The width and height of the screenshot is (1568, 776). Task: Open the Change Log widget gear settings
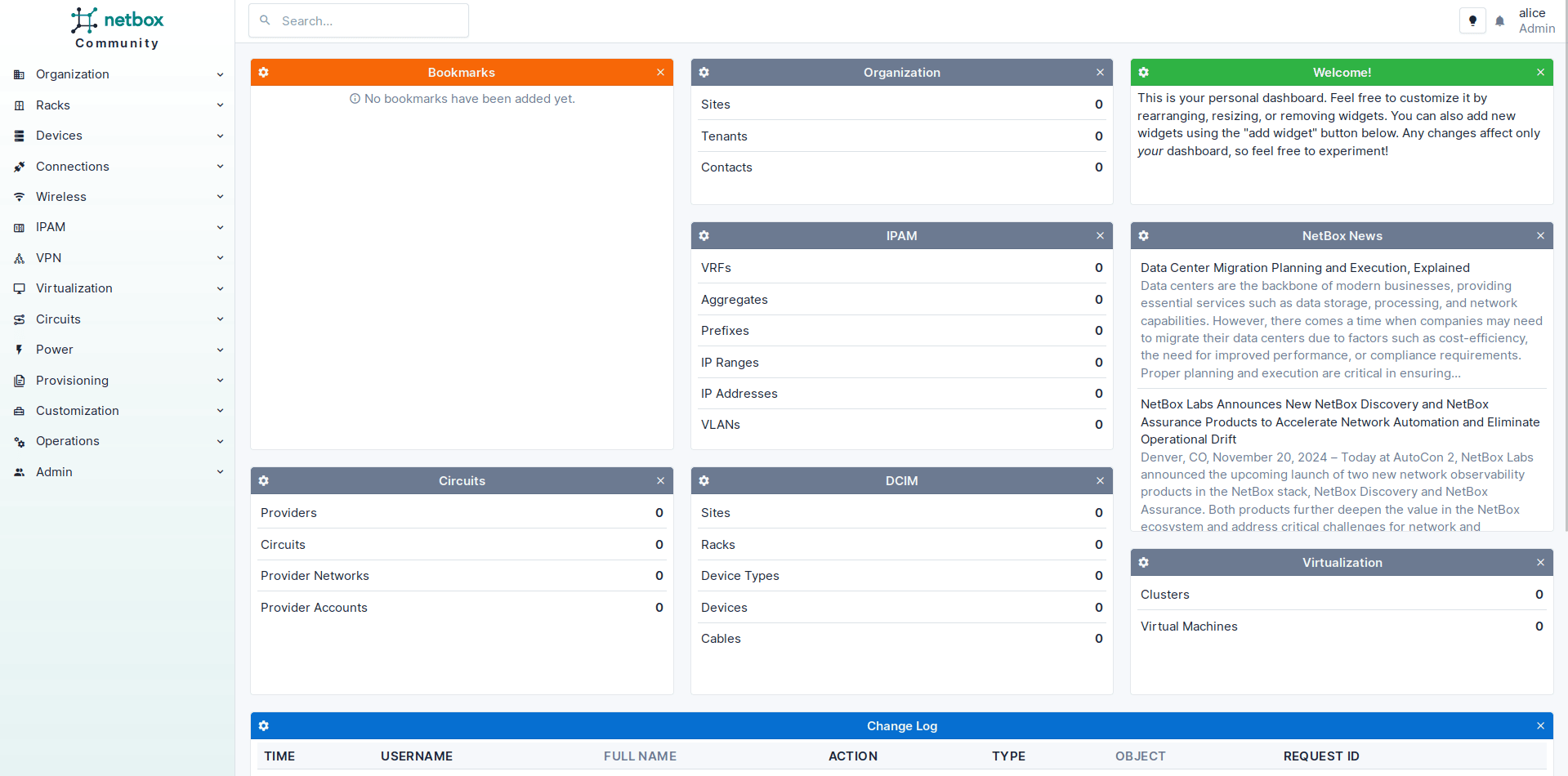[x=264, y=726]
